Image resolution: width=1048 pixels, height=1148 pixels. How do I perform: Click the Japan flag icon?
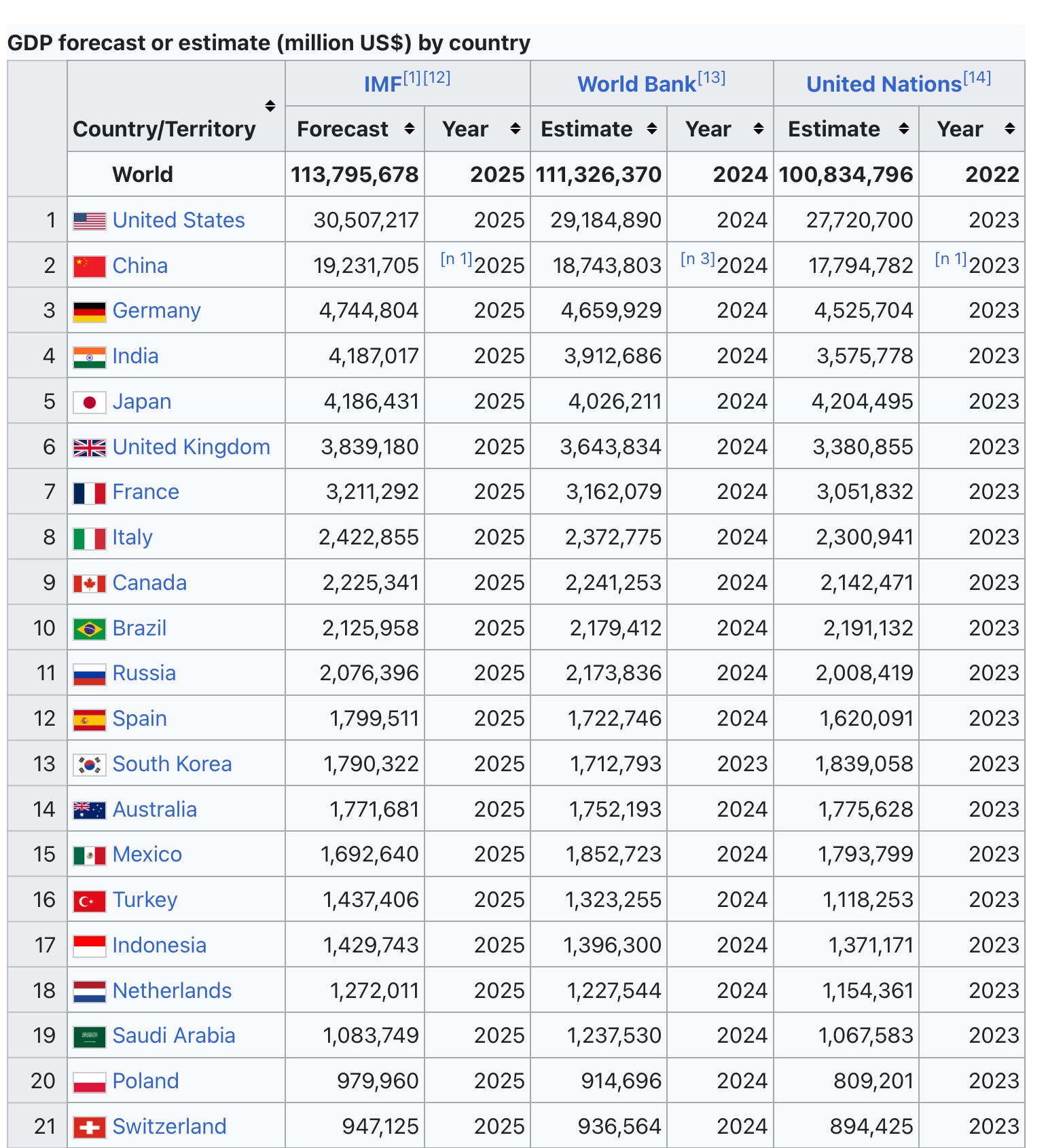point(90,403)
